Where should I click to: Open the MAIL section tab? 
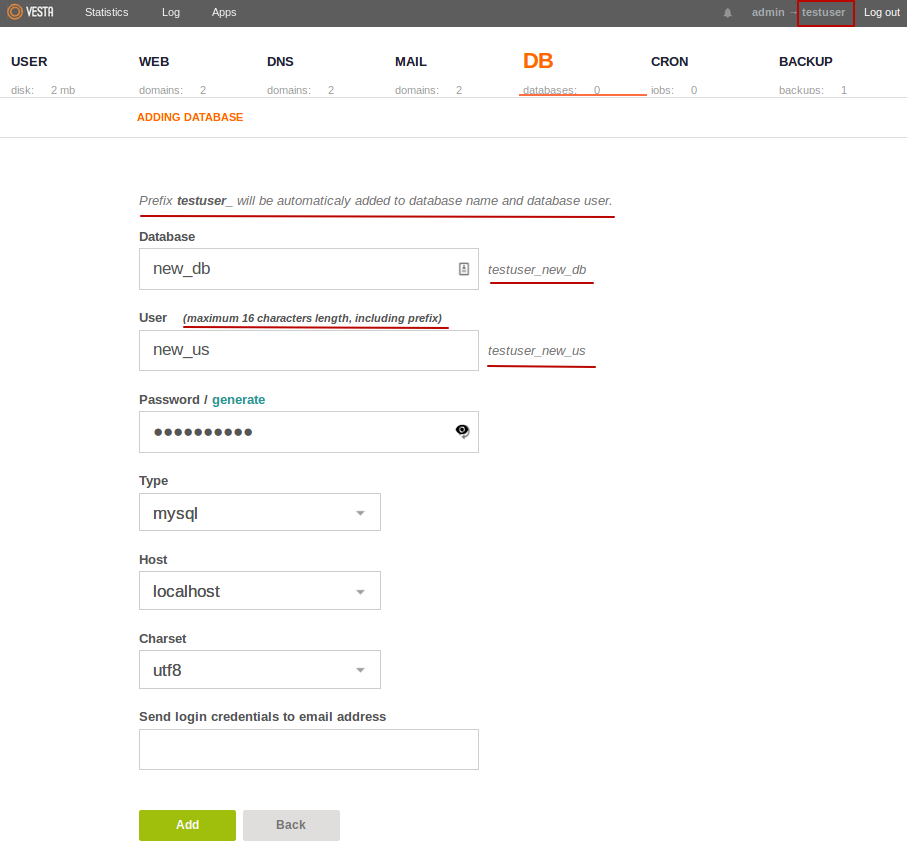click(411, 62)
